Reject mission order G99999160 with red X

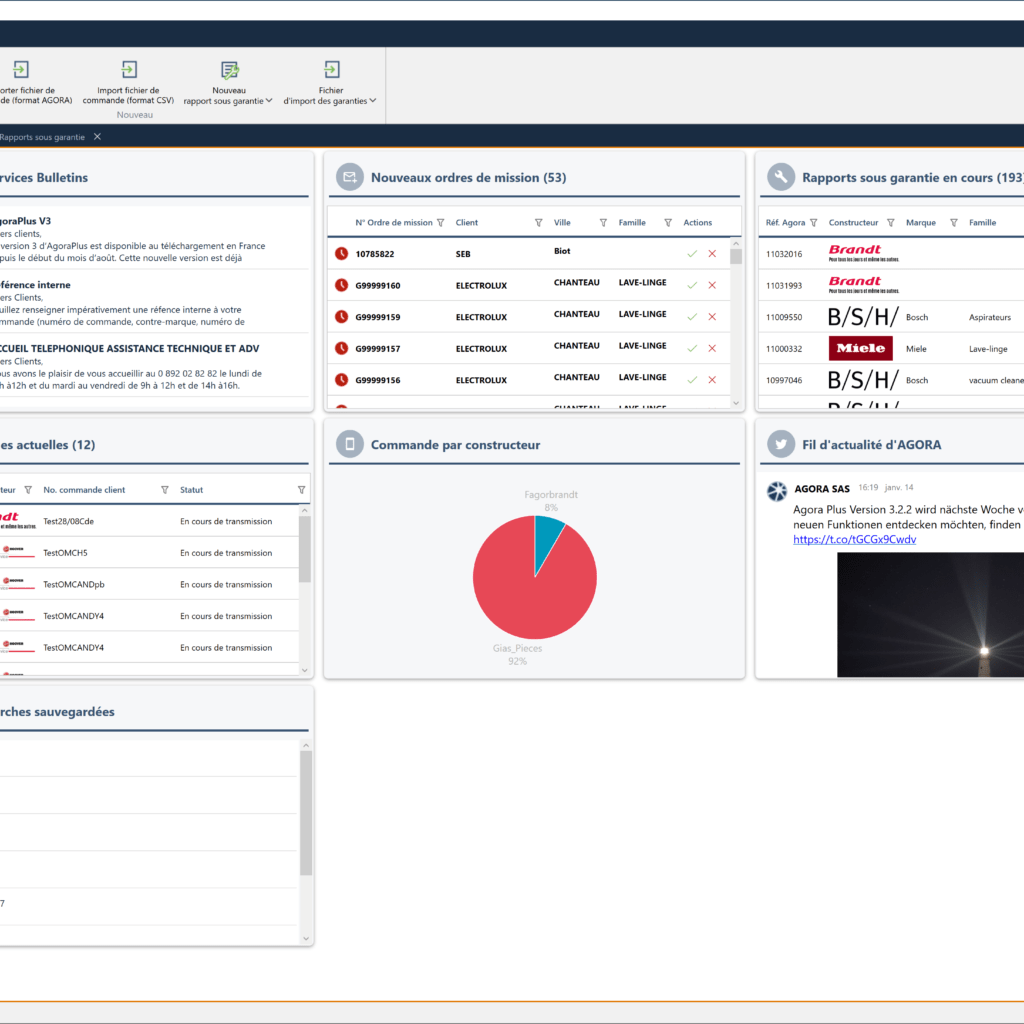pyautogui.click(x=712, y=286)
